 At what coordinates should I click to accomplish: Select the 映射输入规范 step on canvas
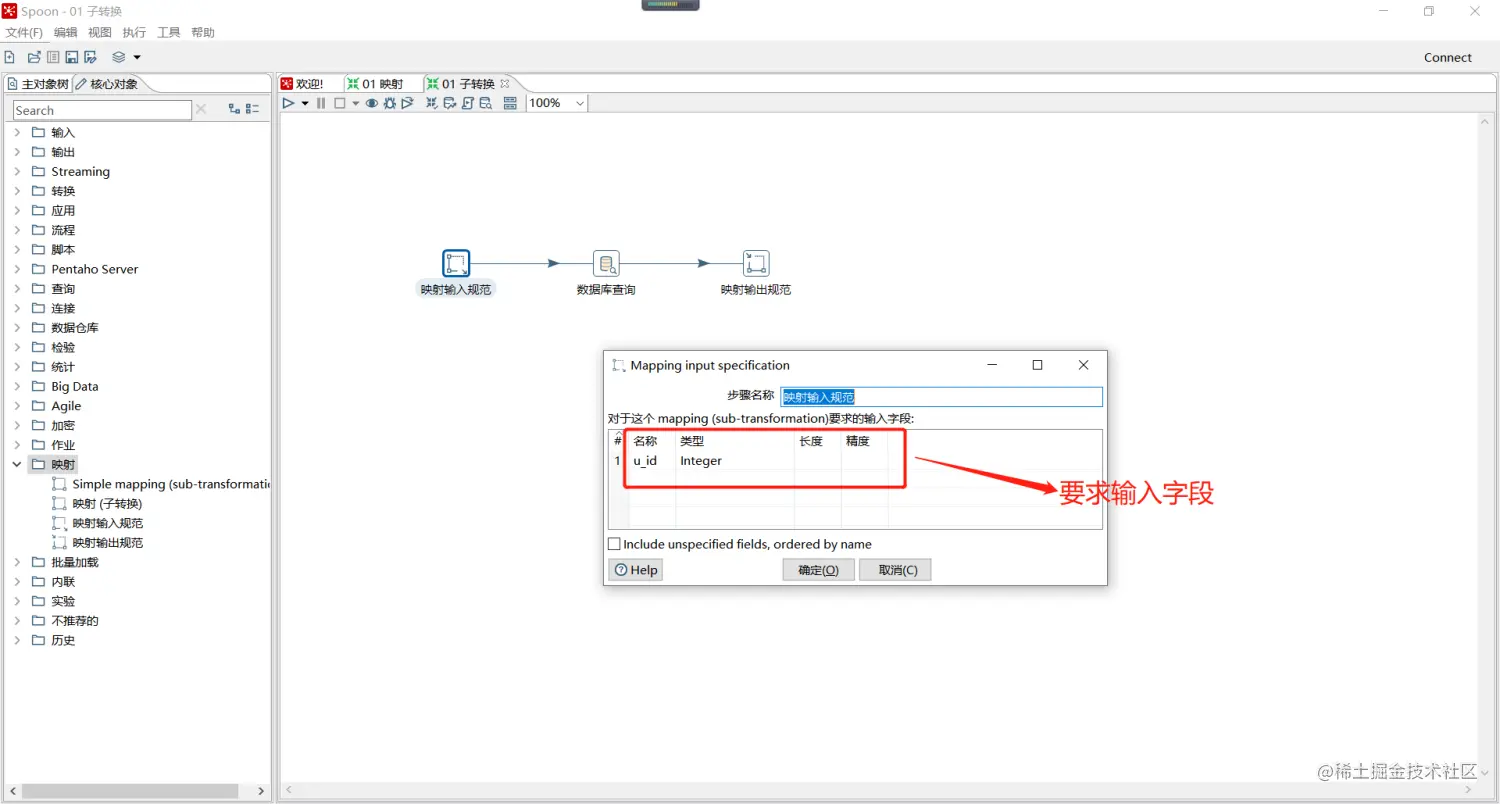tap(456, 264)
